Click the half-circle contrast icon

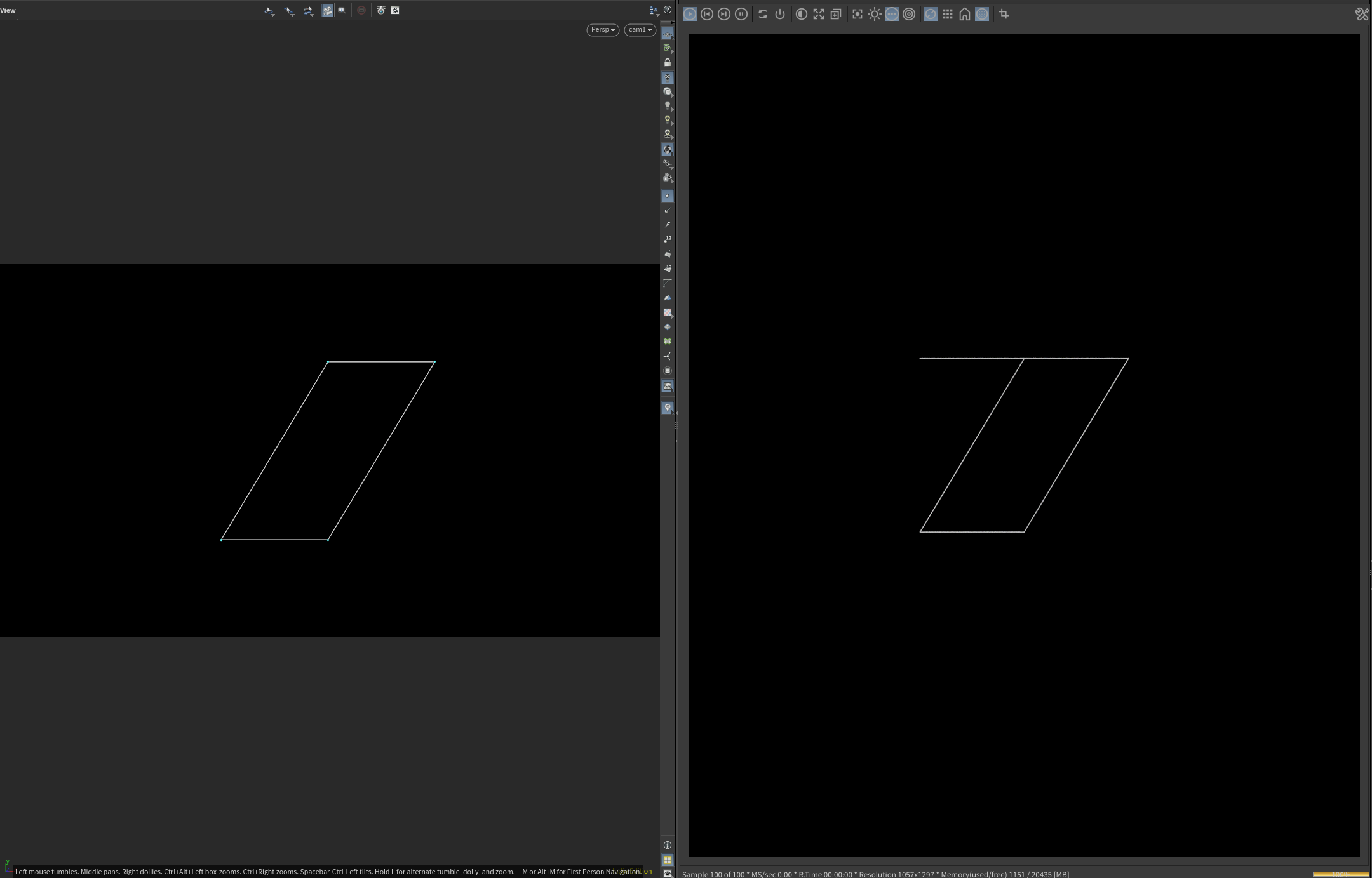[x=801, y=14]
